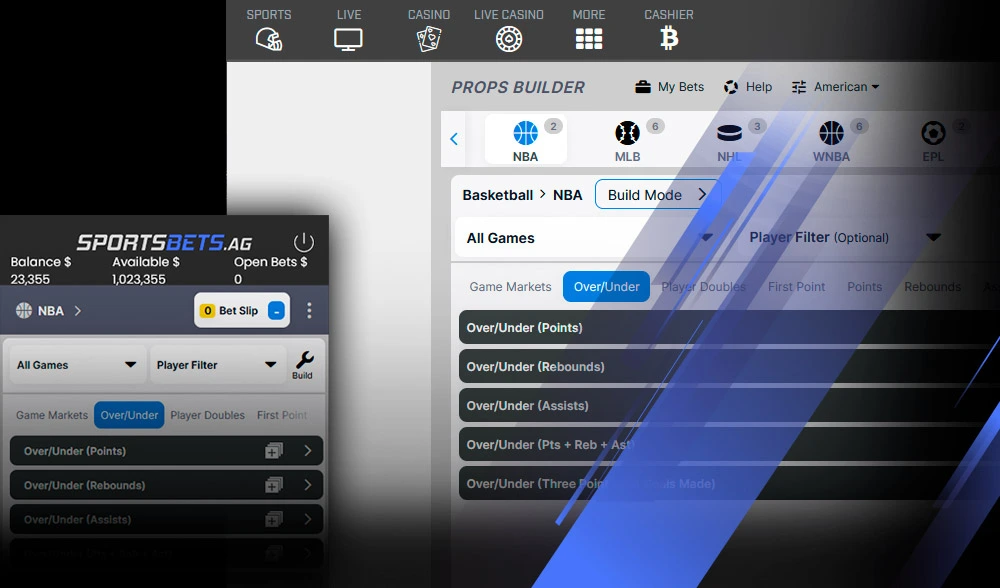Expand the American odds format dropdown
The image size is (1000, 588).
coord(835,87)
